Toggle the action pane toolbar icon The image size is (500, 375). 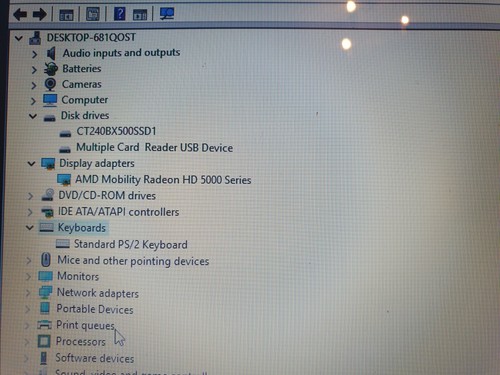[140, 15]
